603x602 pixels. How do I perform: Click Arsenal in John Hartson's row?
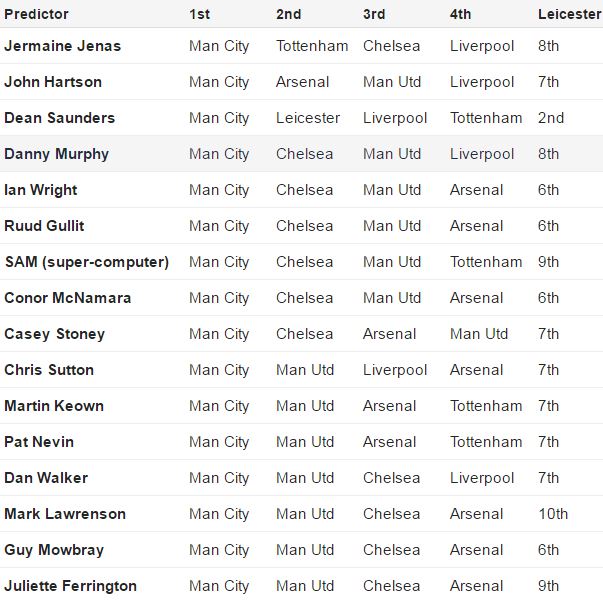[x=302, y=82]
